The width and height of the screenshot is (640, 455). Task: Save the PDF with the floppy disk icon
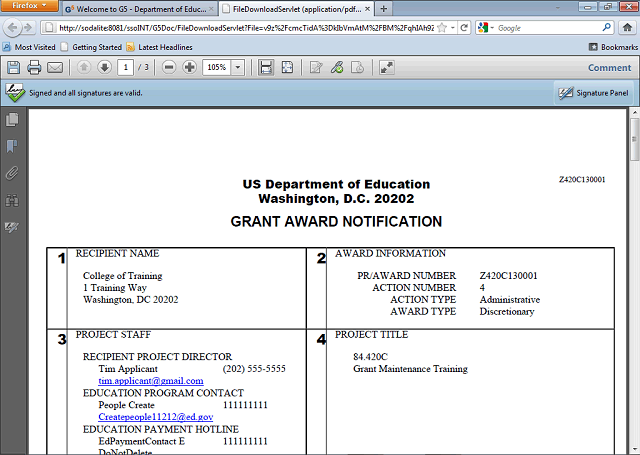pyautogui.click(x=13, y=67)
